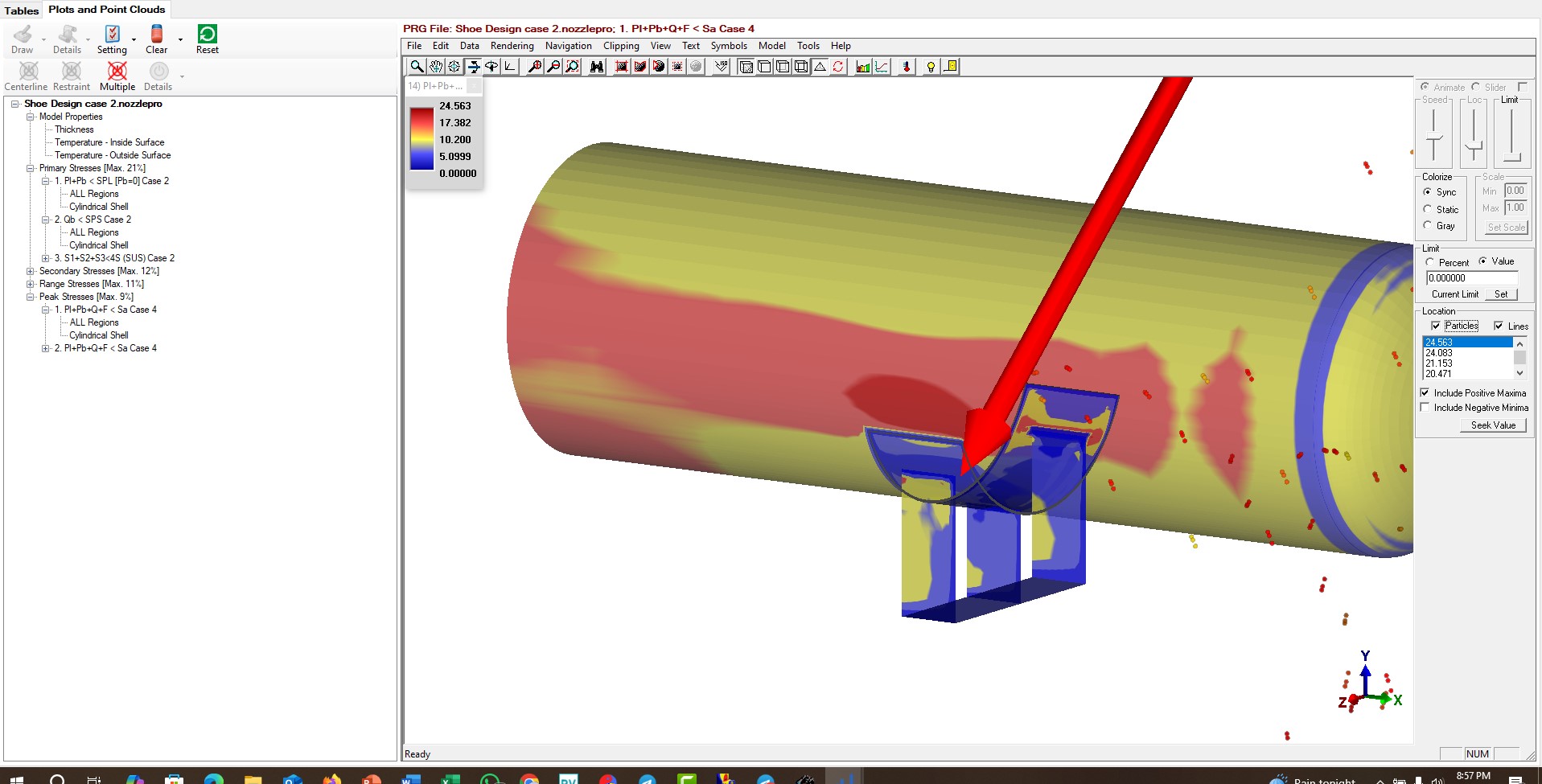The width and height of the screenshot is (1542, 784).
Task: Select the pan hand tool
Action: pos(435,67)
